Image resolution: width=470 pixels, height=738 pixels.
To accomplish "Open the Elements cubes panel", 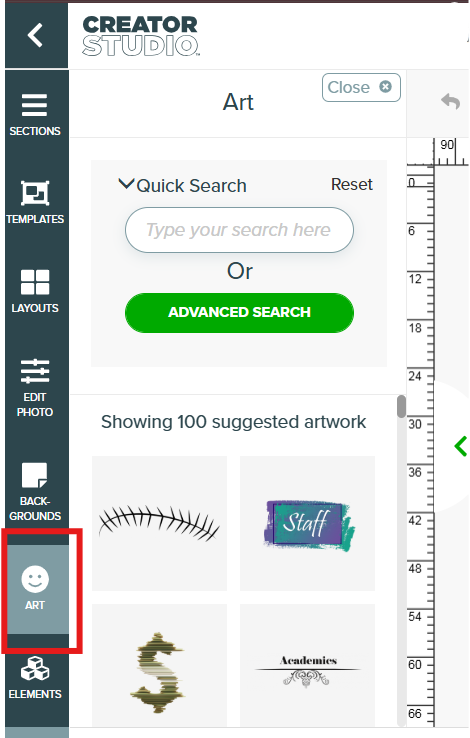I will [x=35, y=677].
